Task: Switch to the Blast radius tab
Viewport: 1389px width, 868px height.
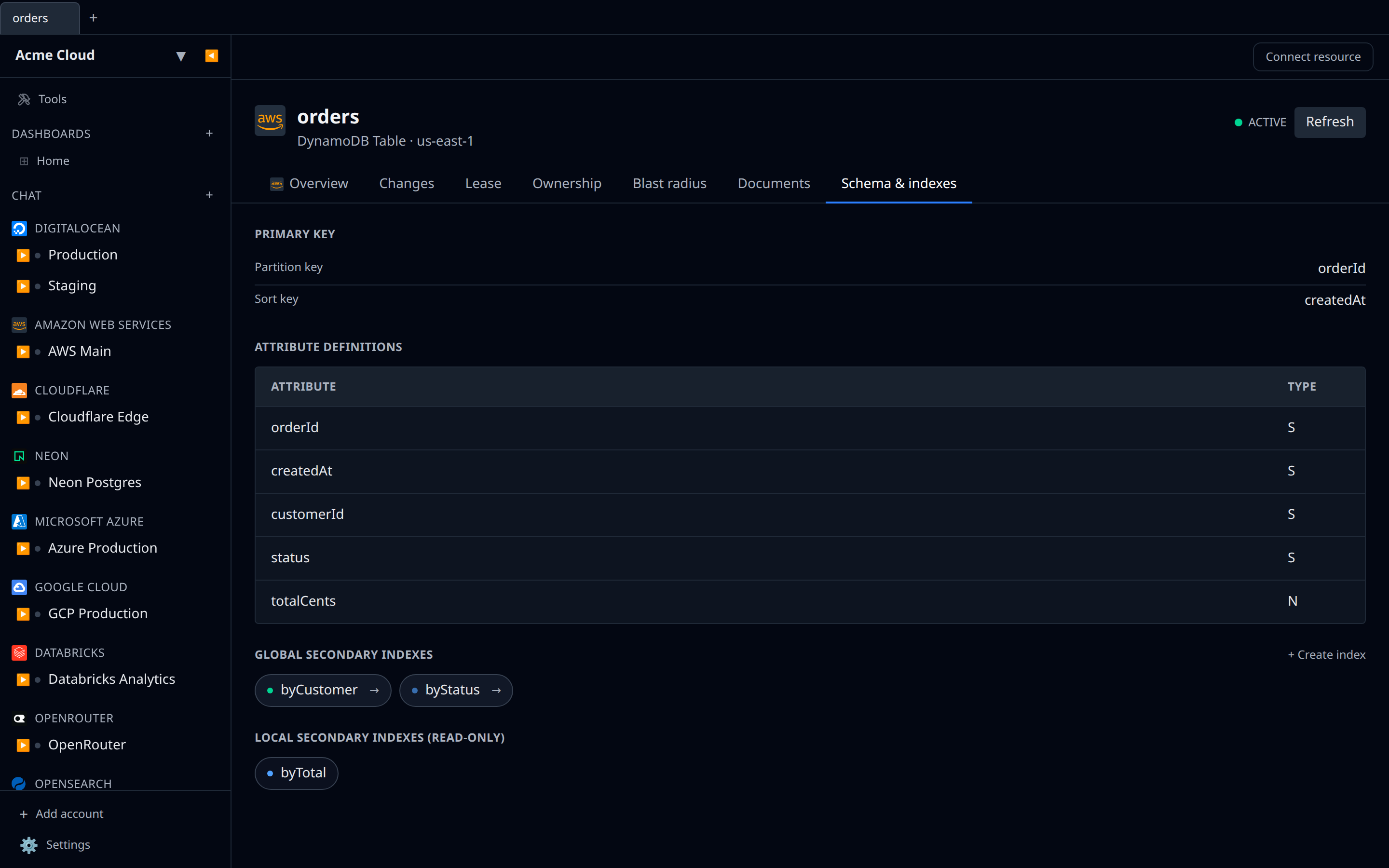Action: tap(669, 183)
